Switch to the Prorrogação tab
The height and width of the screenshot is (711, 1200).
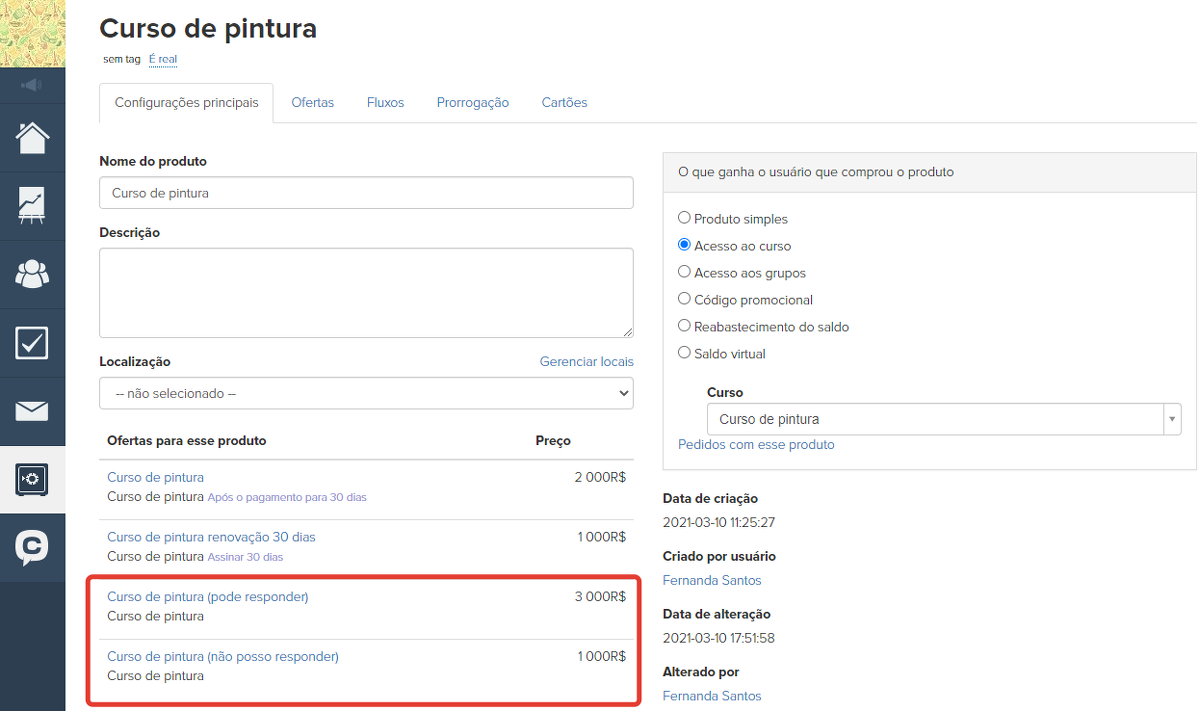(x=473, y=103)
